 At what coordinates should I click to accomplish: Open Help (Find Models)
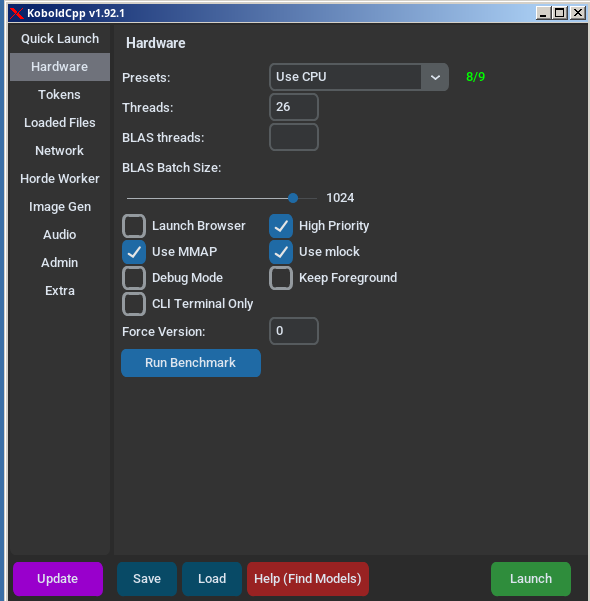pyautogui.click(x=308, y=579)
